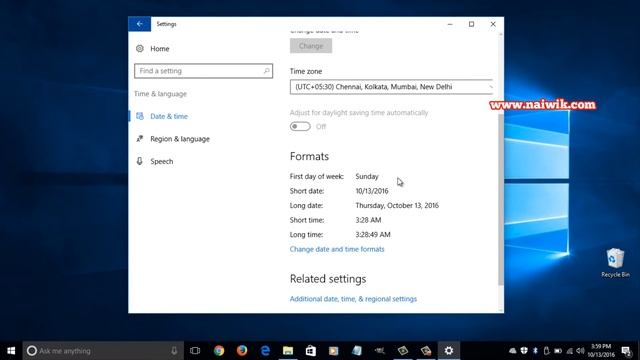Open File Explorer from the taskbar
Image resolution: width=640 pixels, height=360 pixels.
288,351
